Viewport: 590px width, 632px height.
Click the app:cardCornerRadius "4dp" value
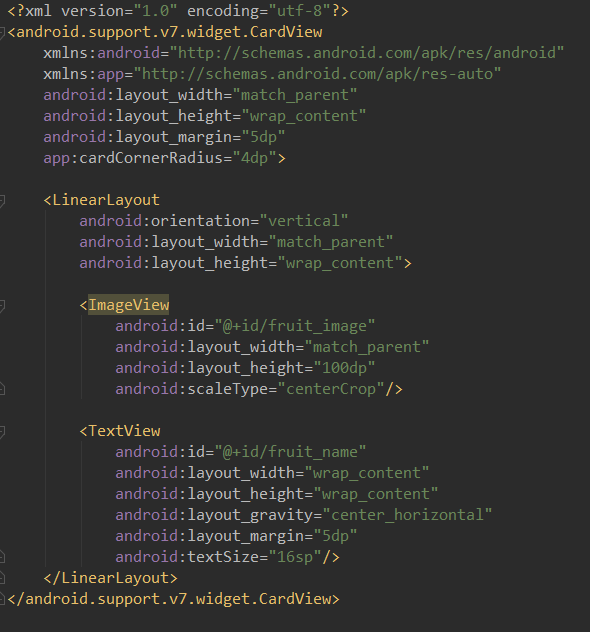[254, 158]
